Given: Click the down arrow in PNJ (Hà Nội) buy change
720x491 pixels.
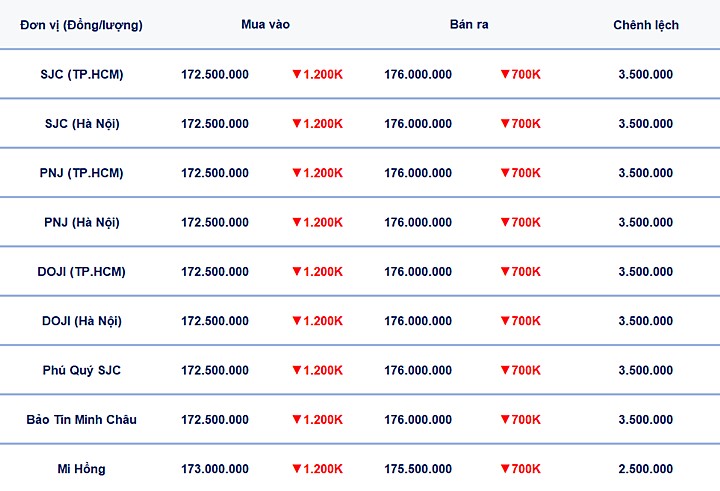Looking at the screenshot, I should click(x=297, y=222).
